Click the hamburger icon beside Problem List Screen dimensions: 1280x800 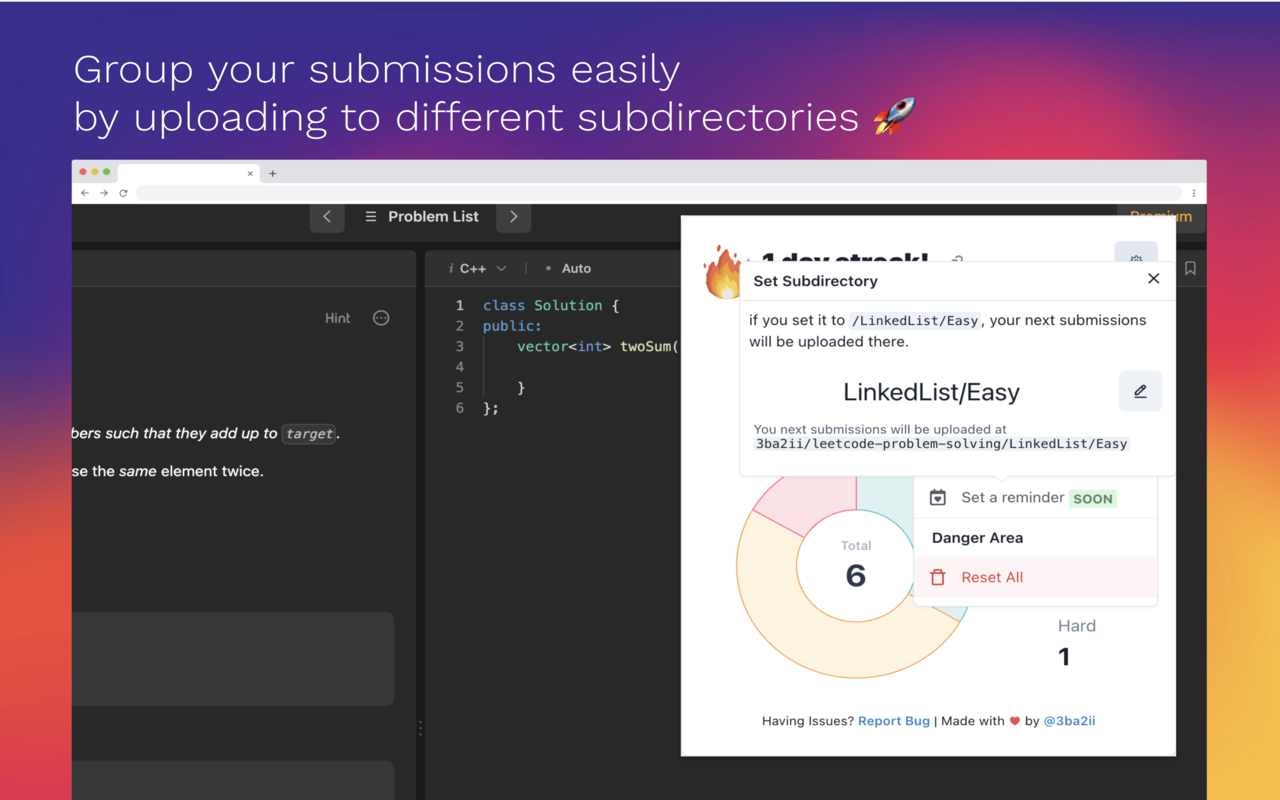370,216
